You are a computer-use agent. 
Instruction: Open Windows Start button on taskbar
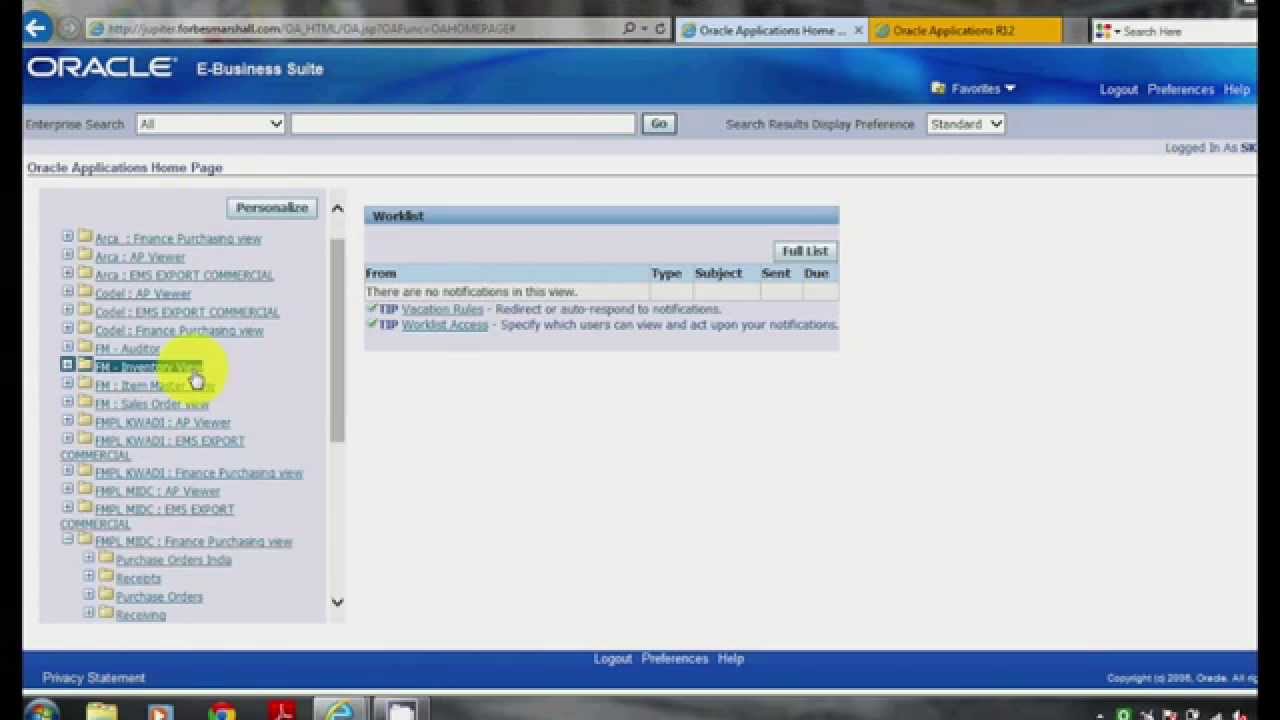tap(41, 712)
